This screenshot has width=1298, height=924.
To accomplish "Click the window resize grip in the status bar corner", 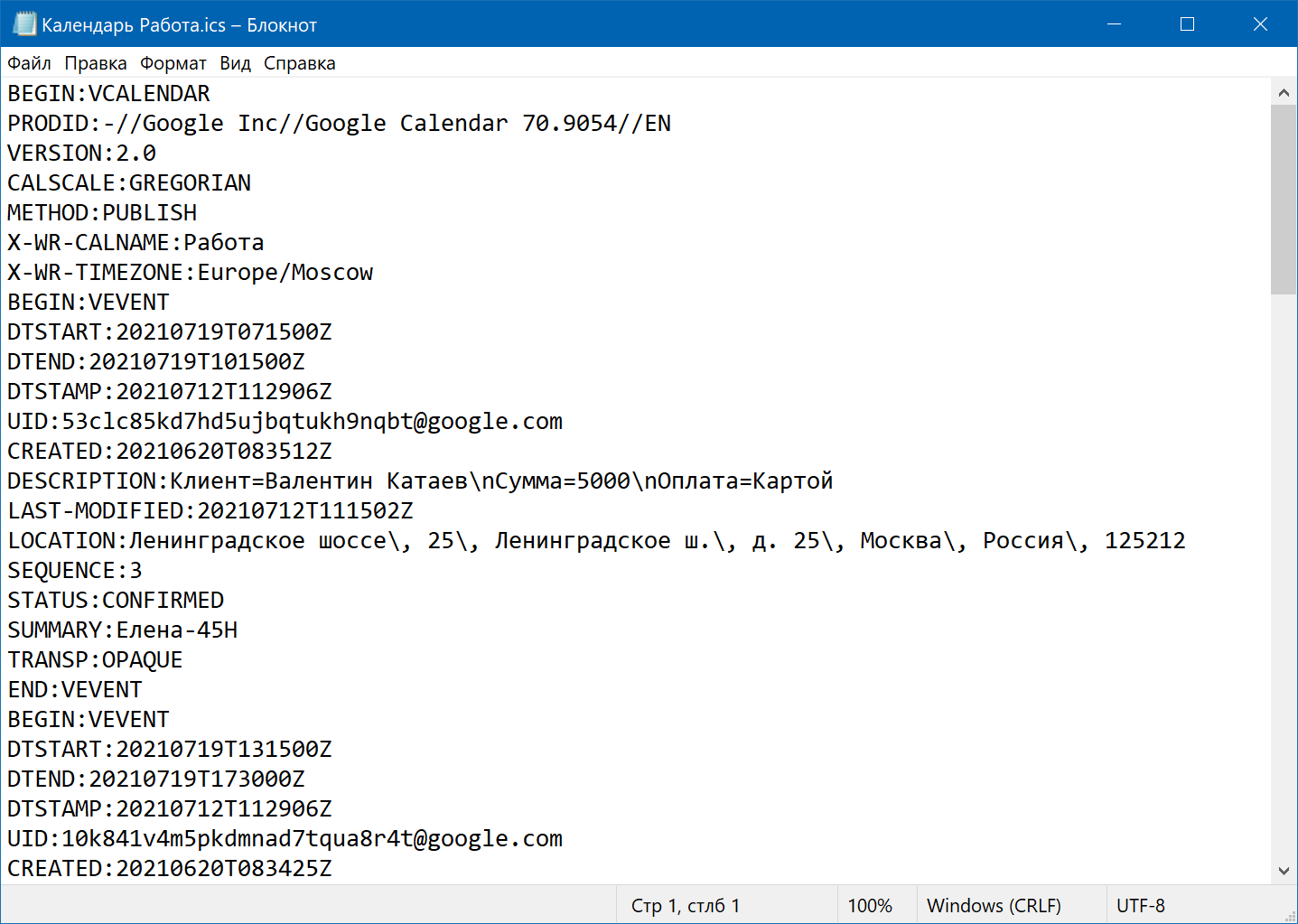I will [x=1289, y=915].
